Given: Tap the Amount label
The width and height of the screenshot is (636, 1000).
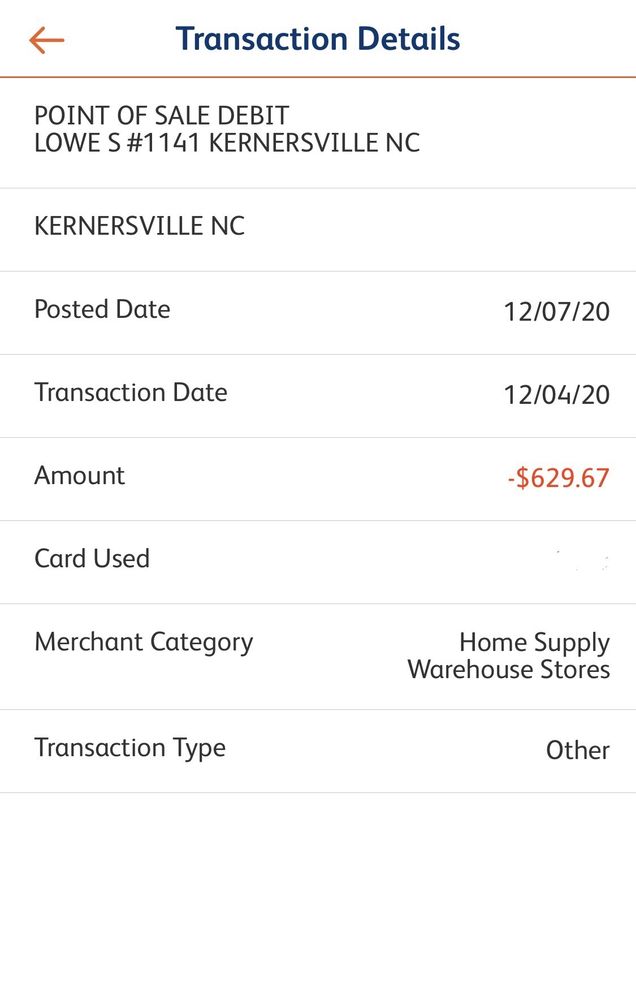Looking at the screenshot, I should [80, 475].
